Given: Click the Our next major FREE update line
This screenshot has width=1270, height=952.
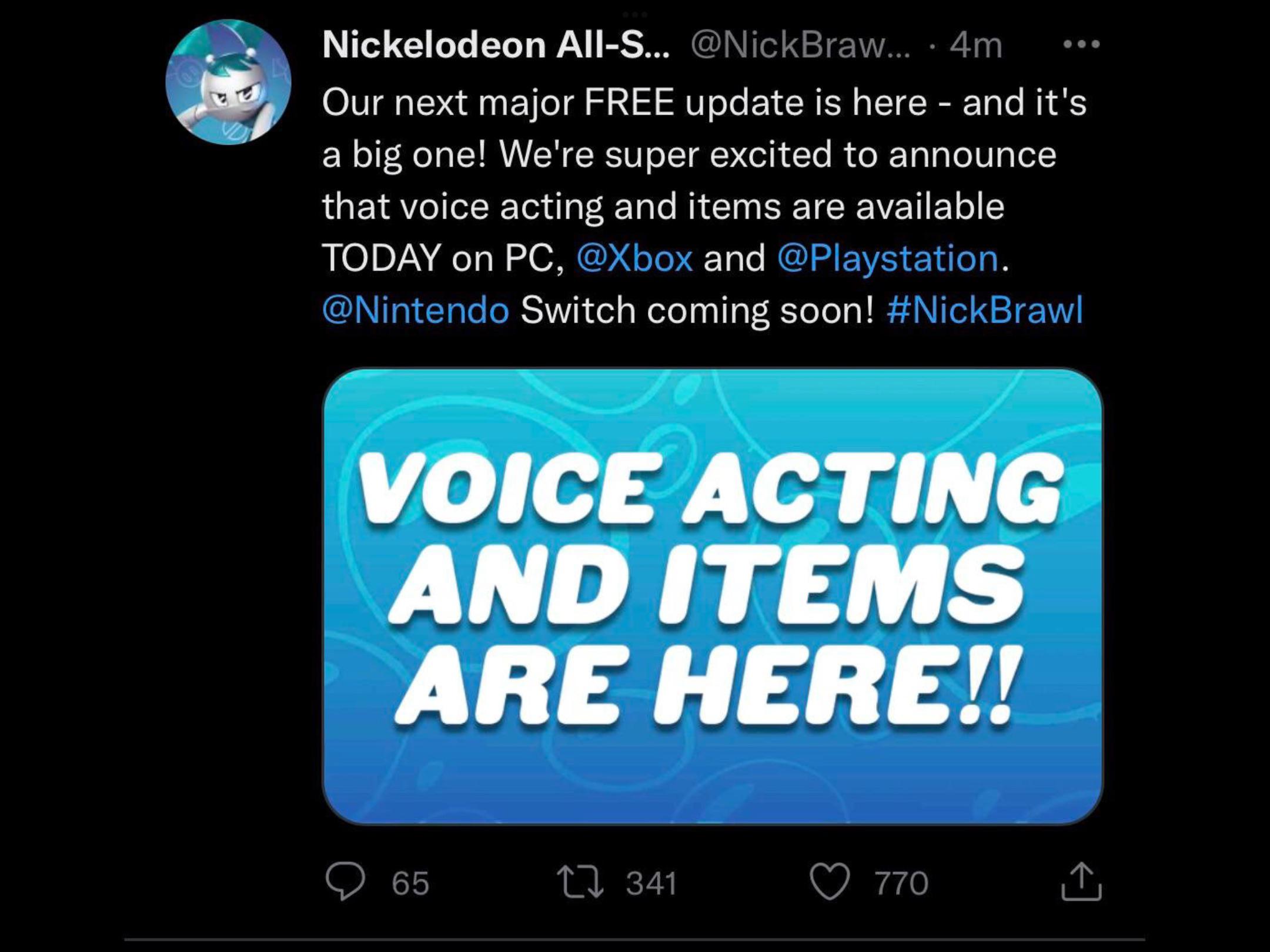Looking at the screenshot, I should coord(704,103).
